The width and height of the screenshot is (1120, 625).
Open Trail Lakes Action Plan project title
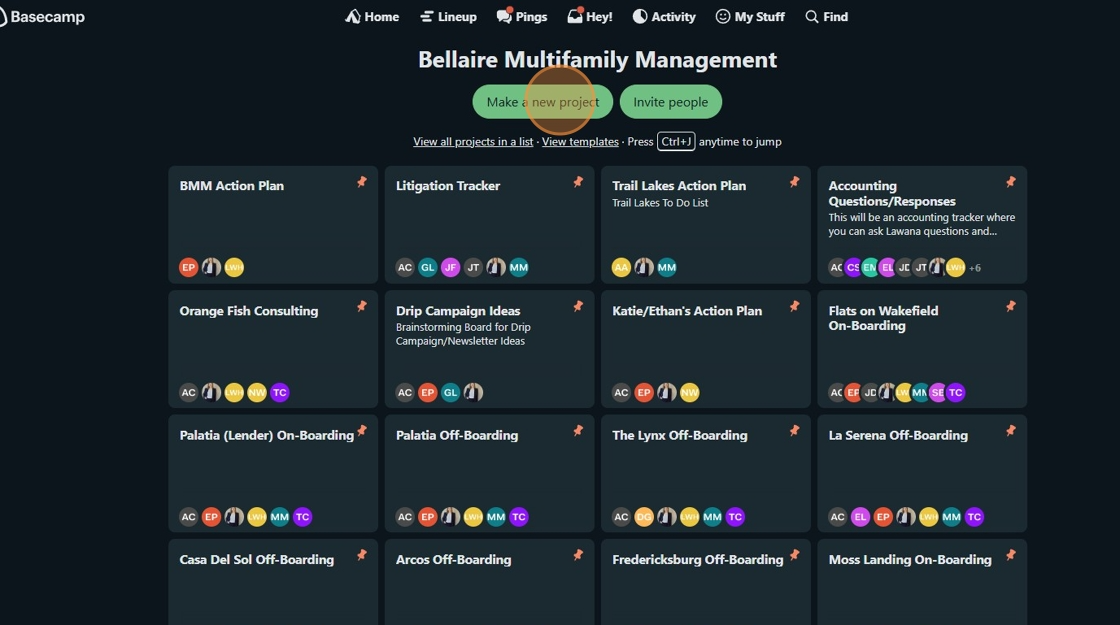click(x=679, y=186)
